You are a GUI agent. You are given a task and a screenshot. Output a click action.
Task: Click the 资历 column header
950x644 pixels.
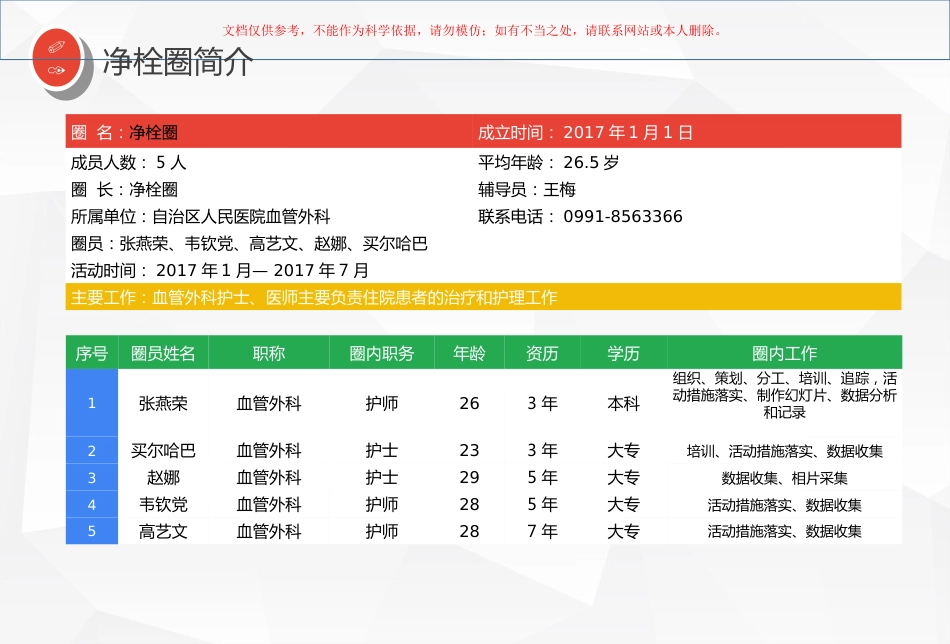[x=542, y=353]
